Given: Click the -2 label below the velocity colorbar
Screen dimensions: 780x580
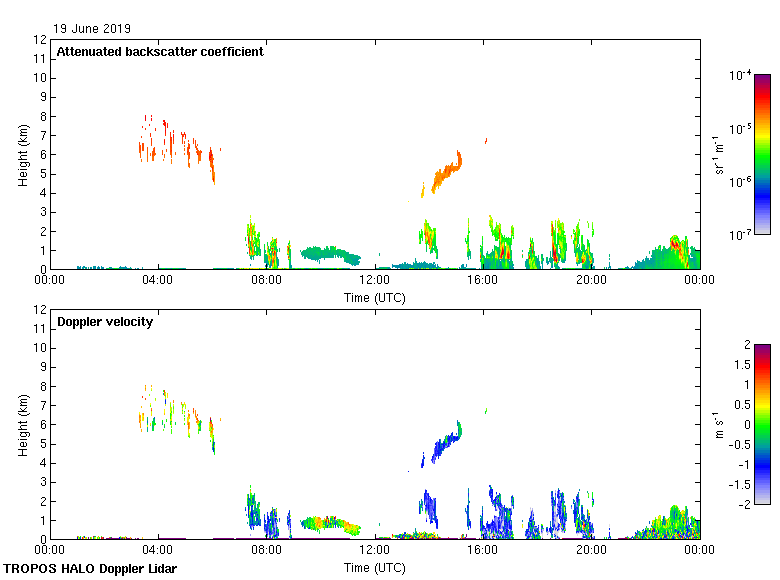Looking at the screenshot, I should [x=744, y=503].
